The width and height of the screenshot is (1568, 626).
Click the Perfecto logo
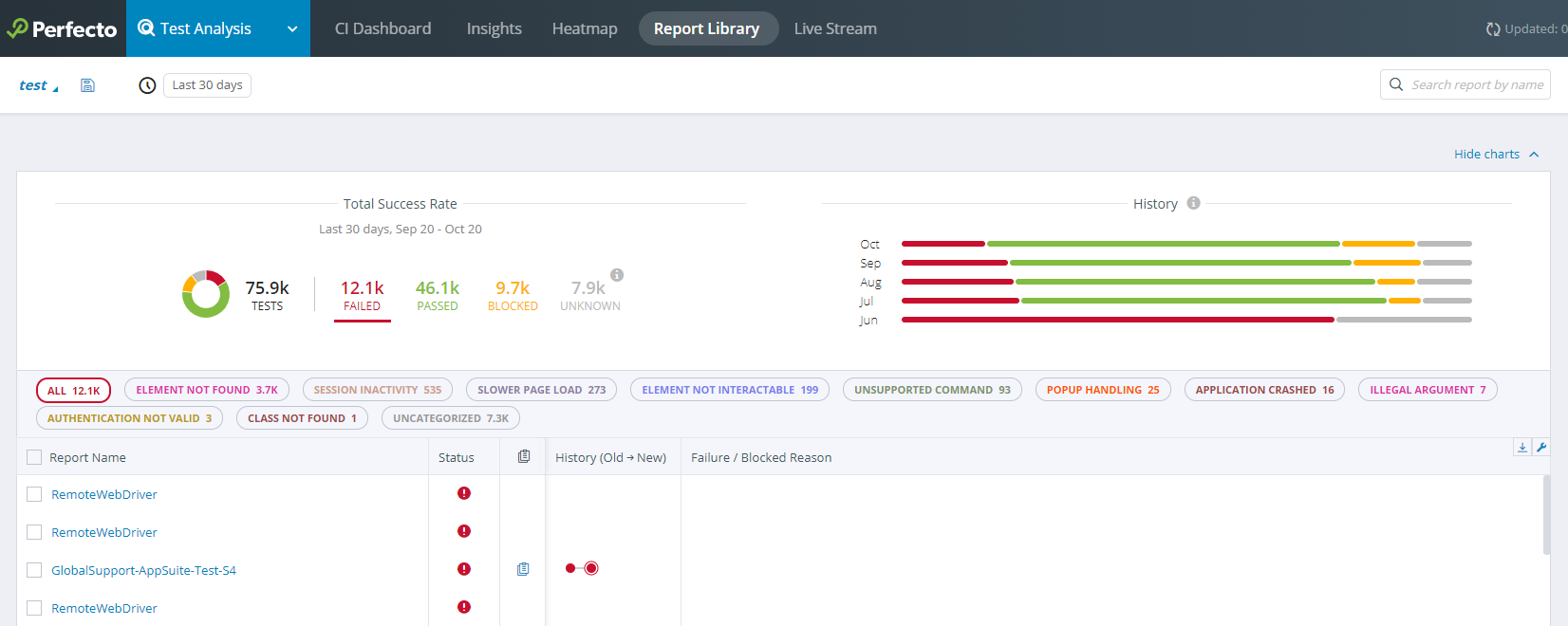(x=63, y=28)
